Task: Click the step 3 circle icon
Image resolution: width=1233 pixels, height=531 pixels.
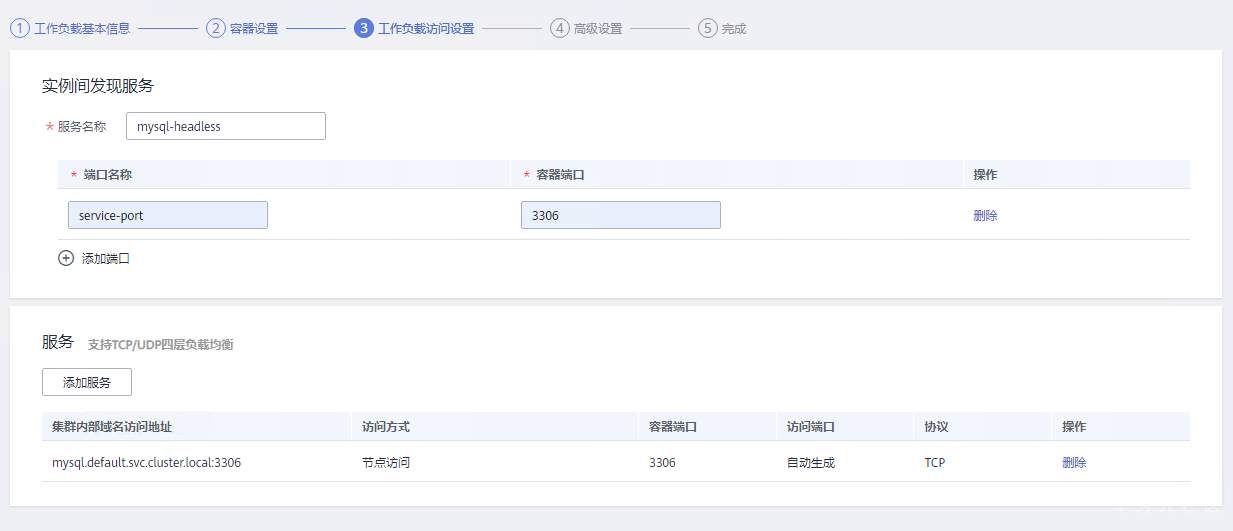Action: click(x=363, y=28)
